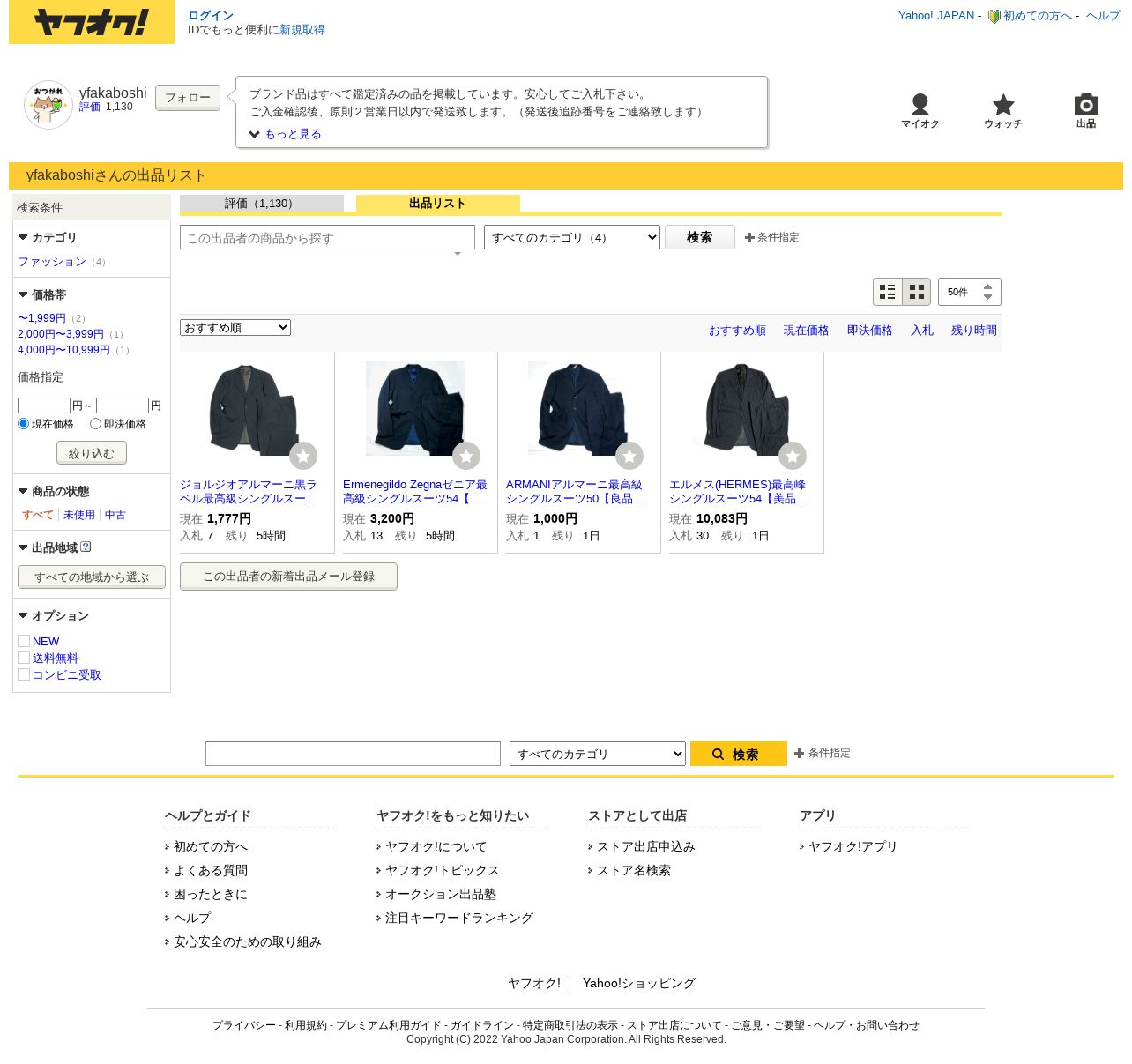Focus the bottom search text field
Image resolution: width=1132 pixels, height=1064 pixels.
[353, 754]
